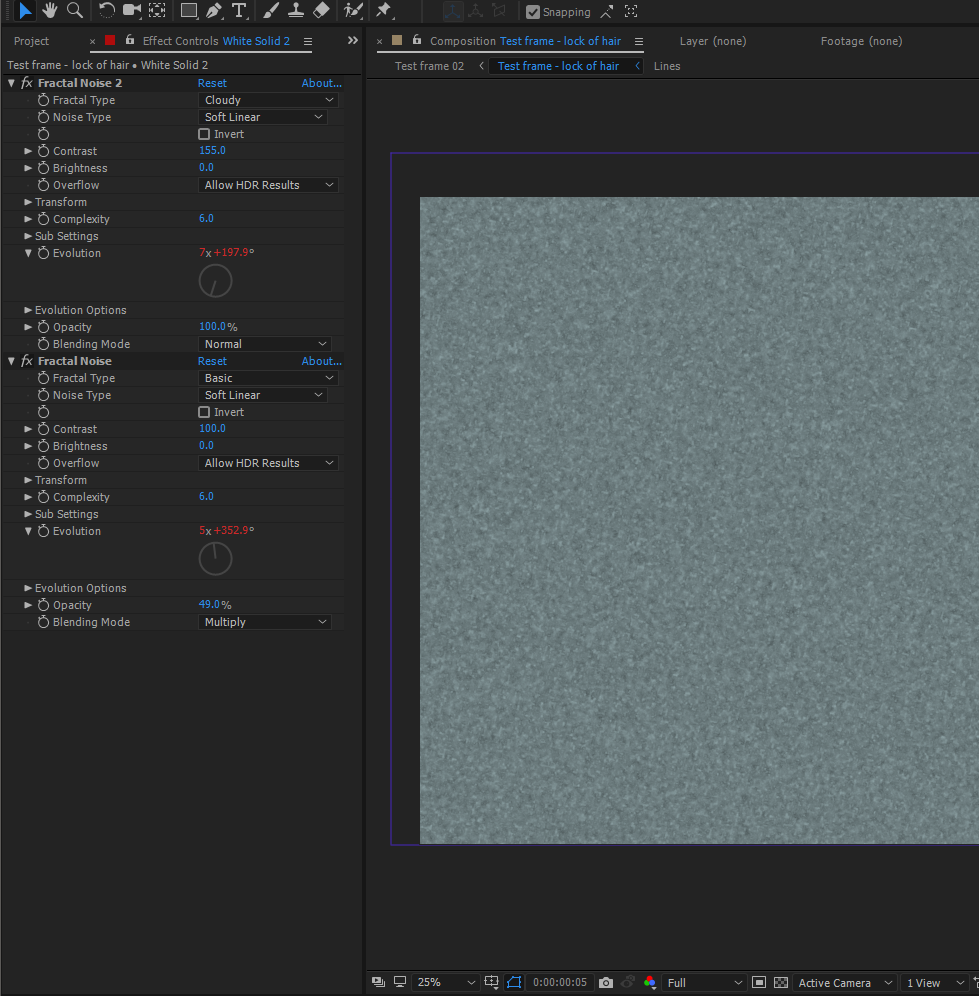Choose the Pen tool
The width and height of the screenshot is (979, 996).
212,11
